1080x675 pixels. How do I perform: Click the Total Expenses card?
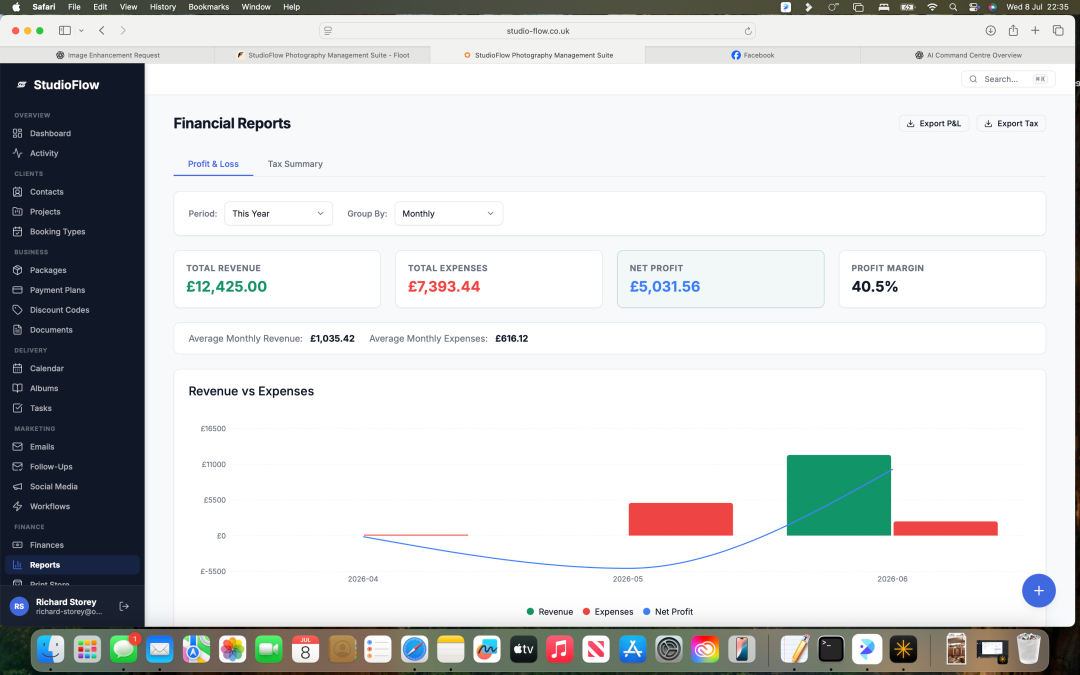[x=499, y=279]
